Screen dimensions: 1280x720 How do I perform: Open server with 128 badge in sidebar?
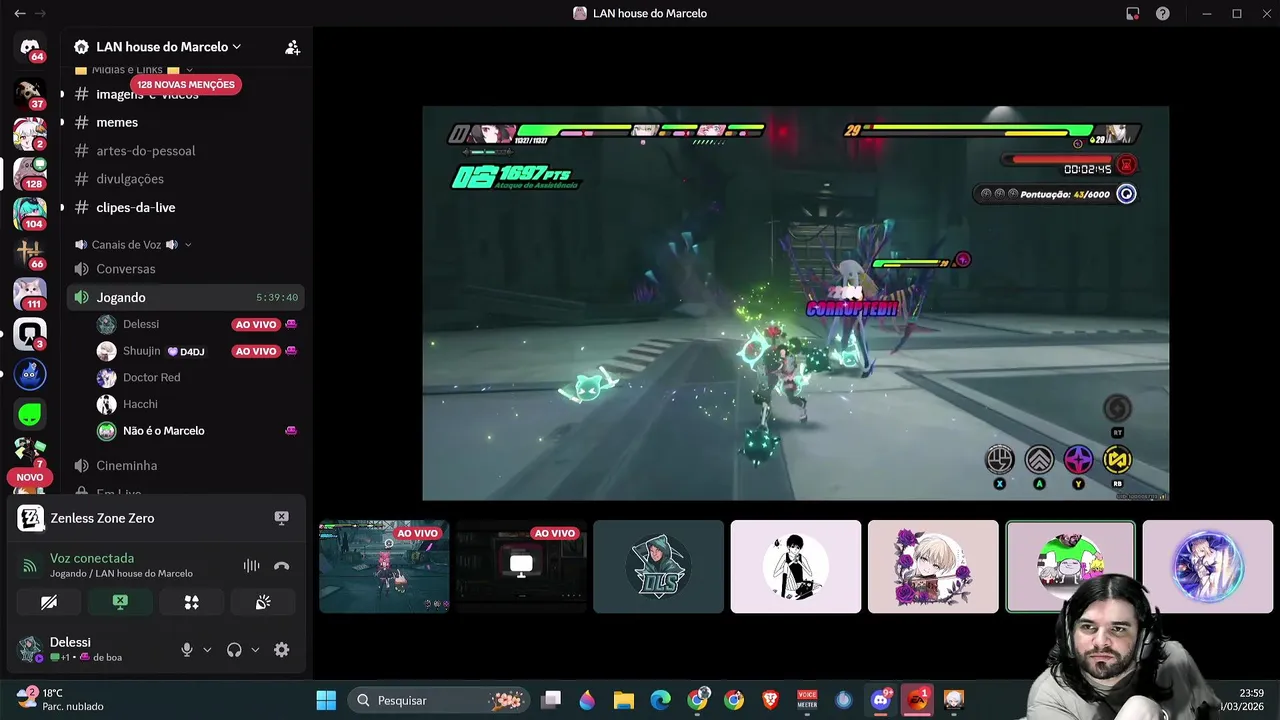tap(30, 173)
